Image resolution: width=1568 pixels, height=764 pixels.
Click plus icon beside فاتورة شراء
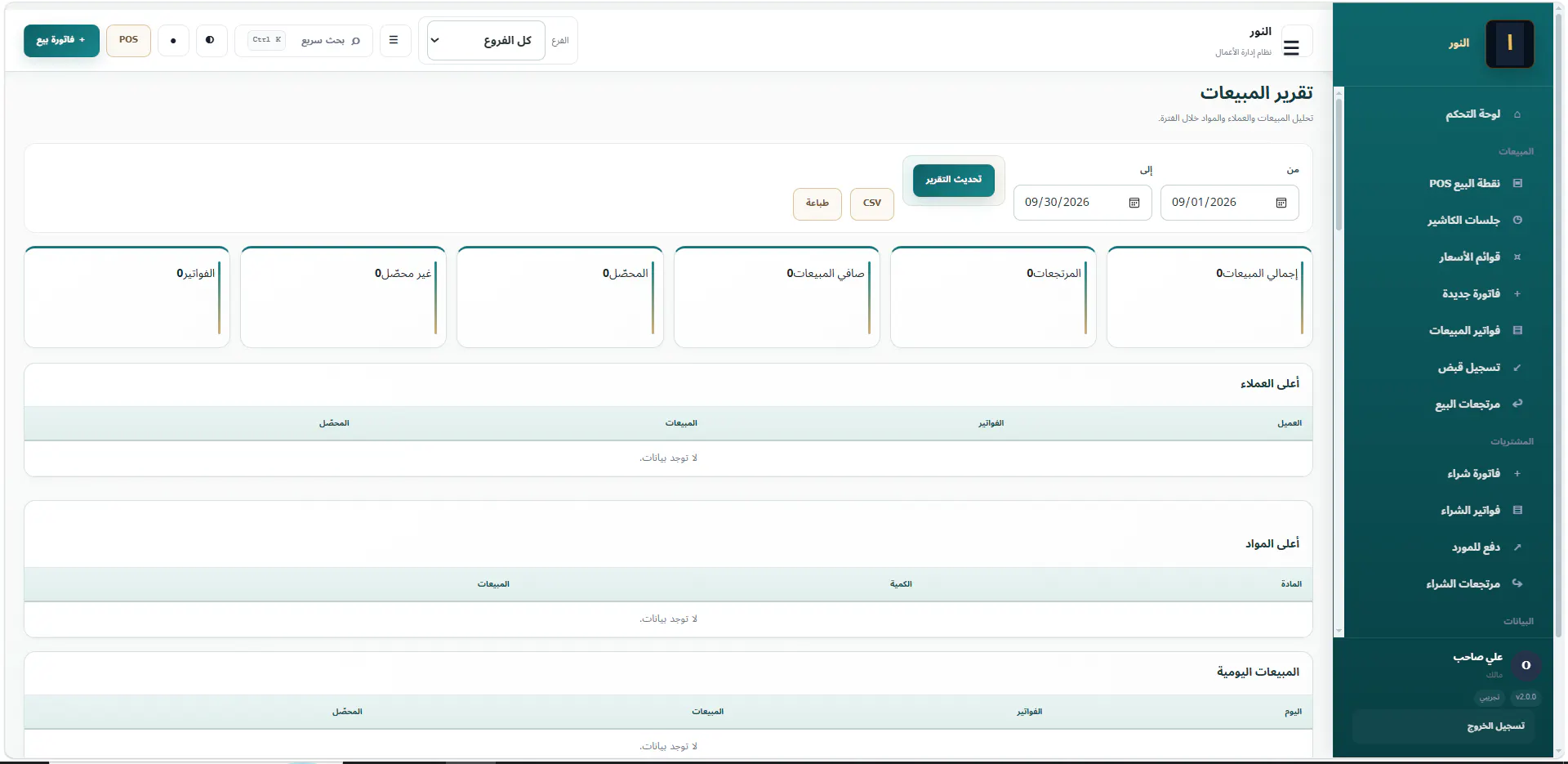pyautogui.click(x=1517, y=474)
